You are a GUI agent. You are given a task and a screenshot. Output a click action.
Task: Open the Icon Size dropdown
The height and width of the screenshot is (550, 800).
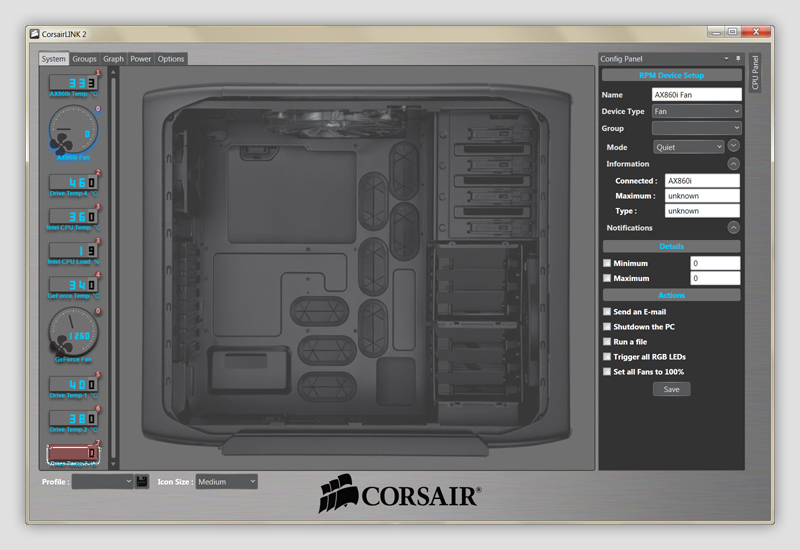pyautogui.click(x=227, y=482)
